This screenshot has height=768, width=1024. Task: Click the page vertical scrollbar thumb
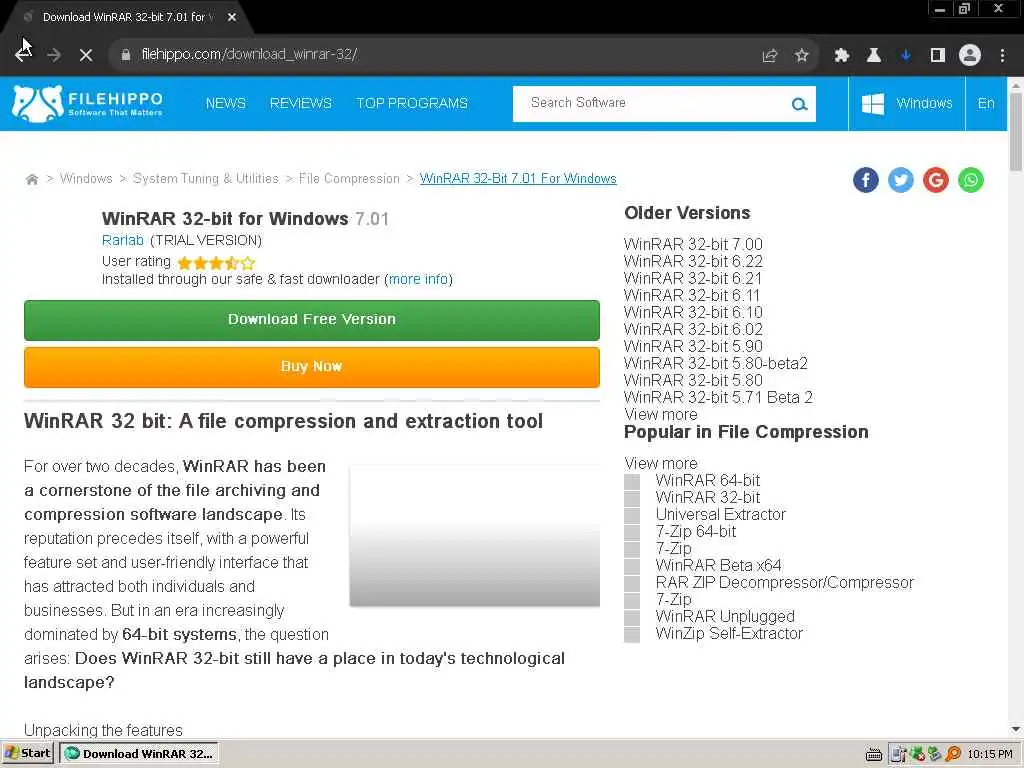(x=1016, y=132)
